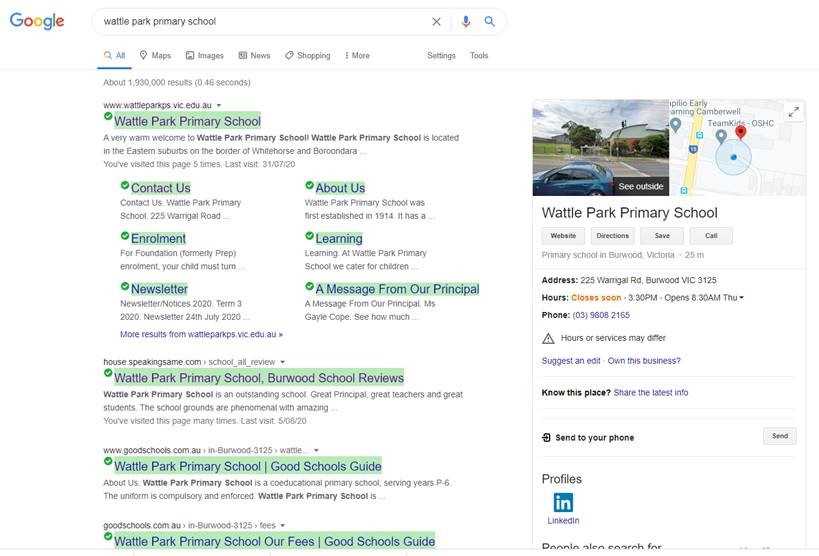Start voice search with microphone icon
The image size is (819, 556).
tap(465, 21)
